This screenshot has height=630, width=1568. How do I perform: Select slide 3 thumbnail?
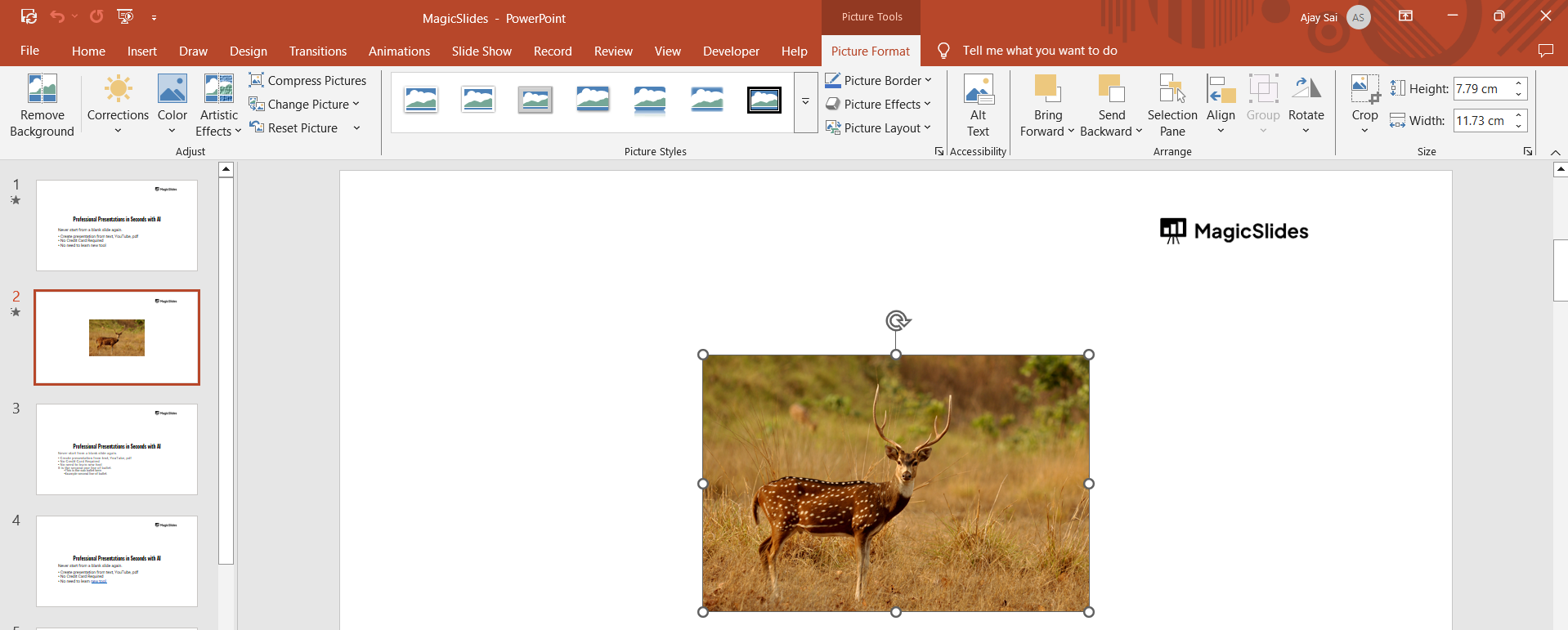(x=117, y=449)
